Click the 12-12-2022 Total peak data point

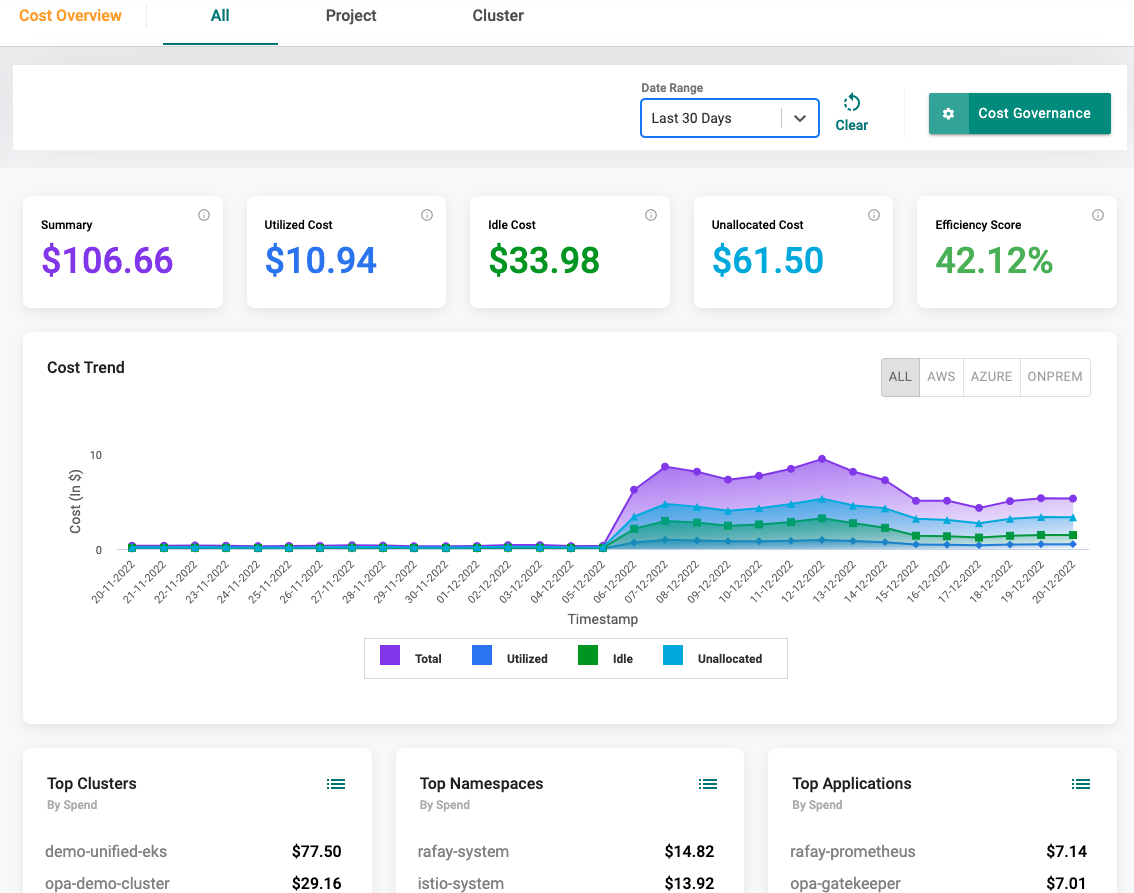[x=821, y=459]
